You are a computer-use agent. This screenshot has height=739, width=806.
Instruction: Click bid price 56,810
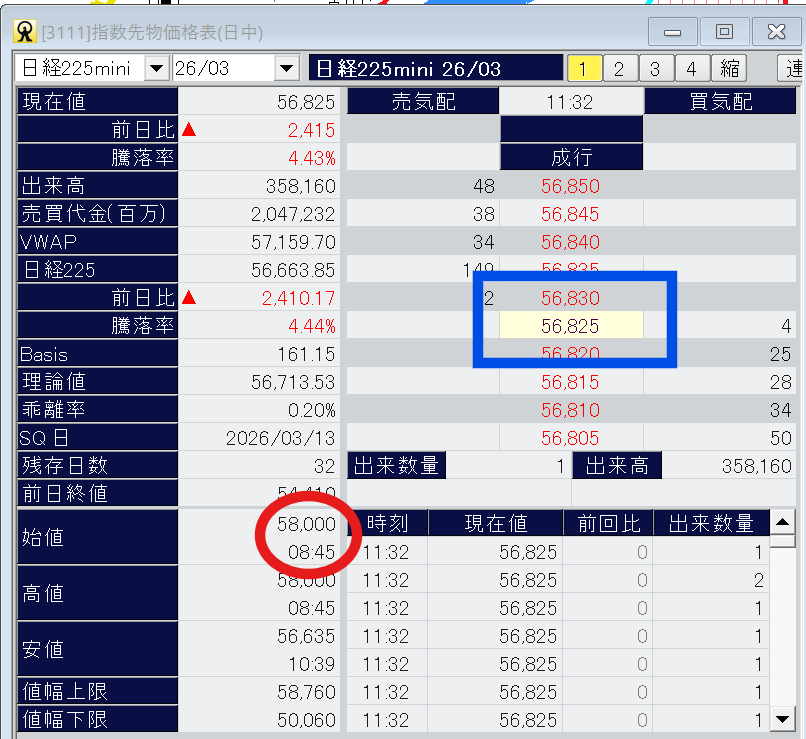pyautogui.click(x=570, y=410)
